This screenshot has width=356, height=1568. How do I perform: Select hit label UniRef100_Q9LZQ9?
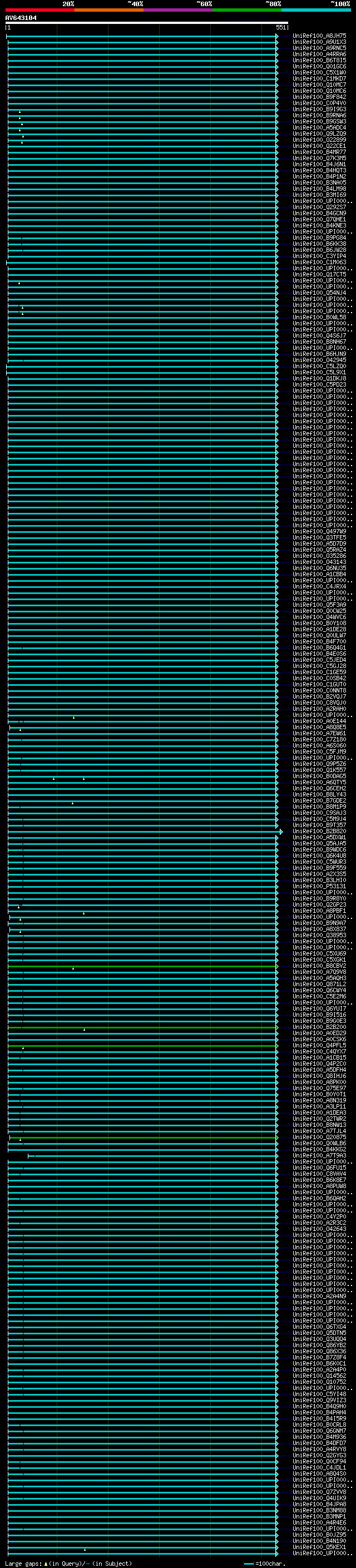point(319,134)
